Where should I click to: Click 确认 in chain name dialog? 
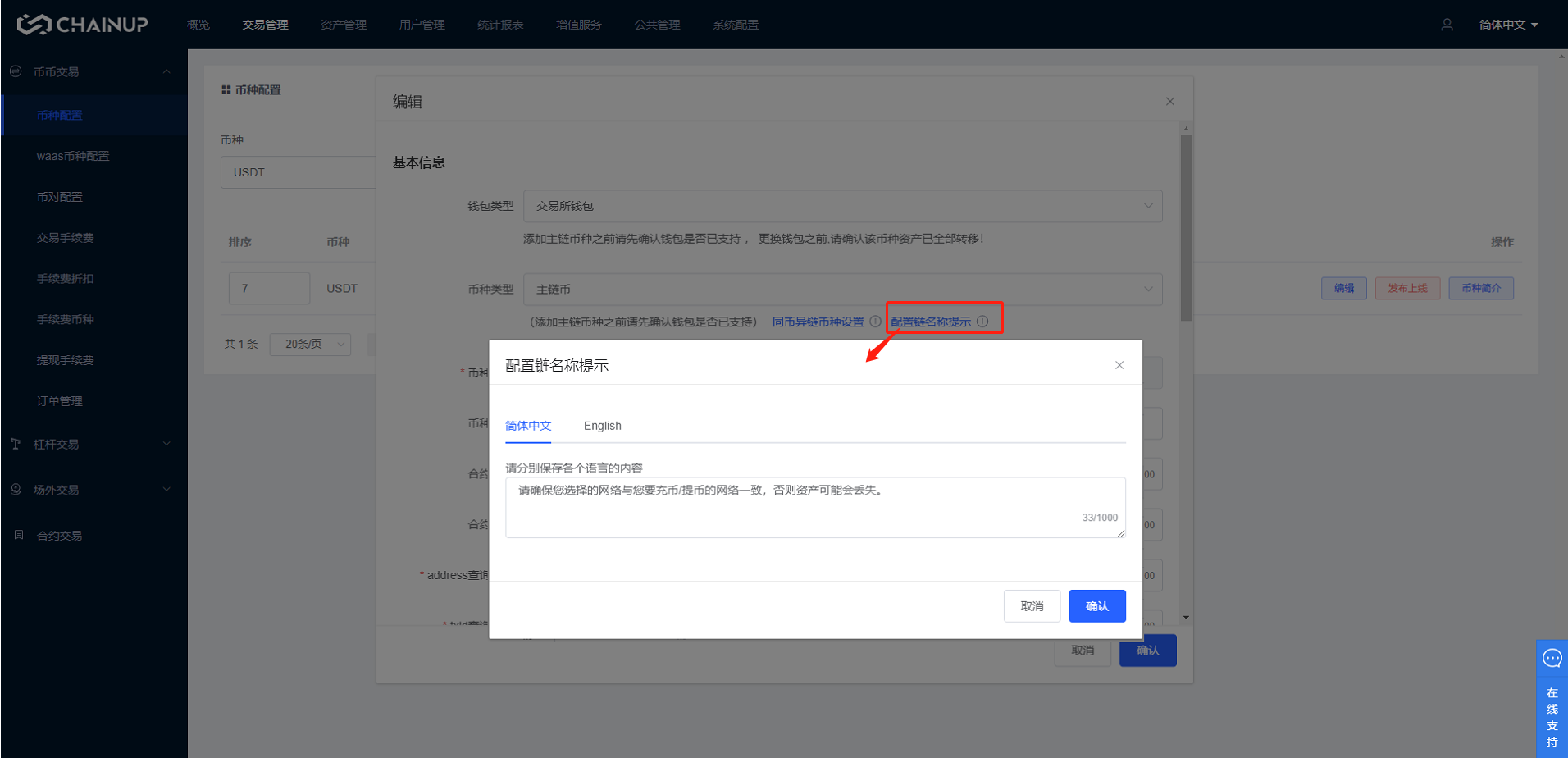pos(1096,606)
